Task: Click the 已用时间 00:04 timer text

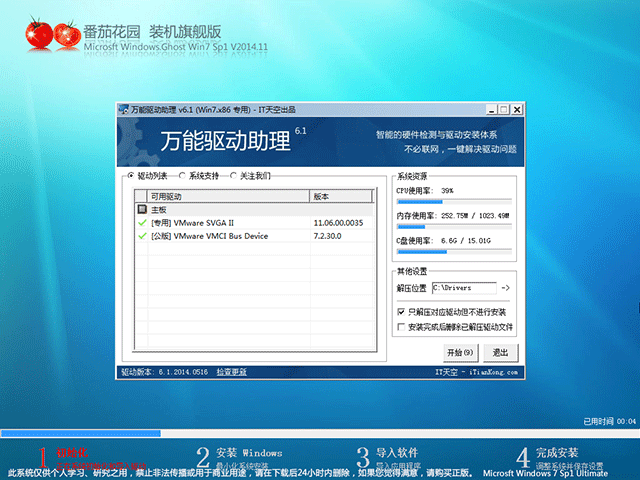Action: click(x=609, y=421)
